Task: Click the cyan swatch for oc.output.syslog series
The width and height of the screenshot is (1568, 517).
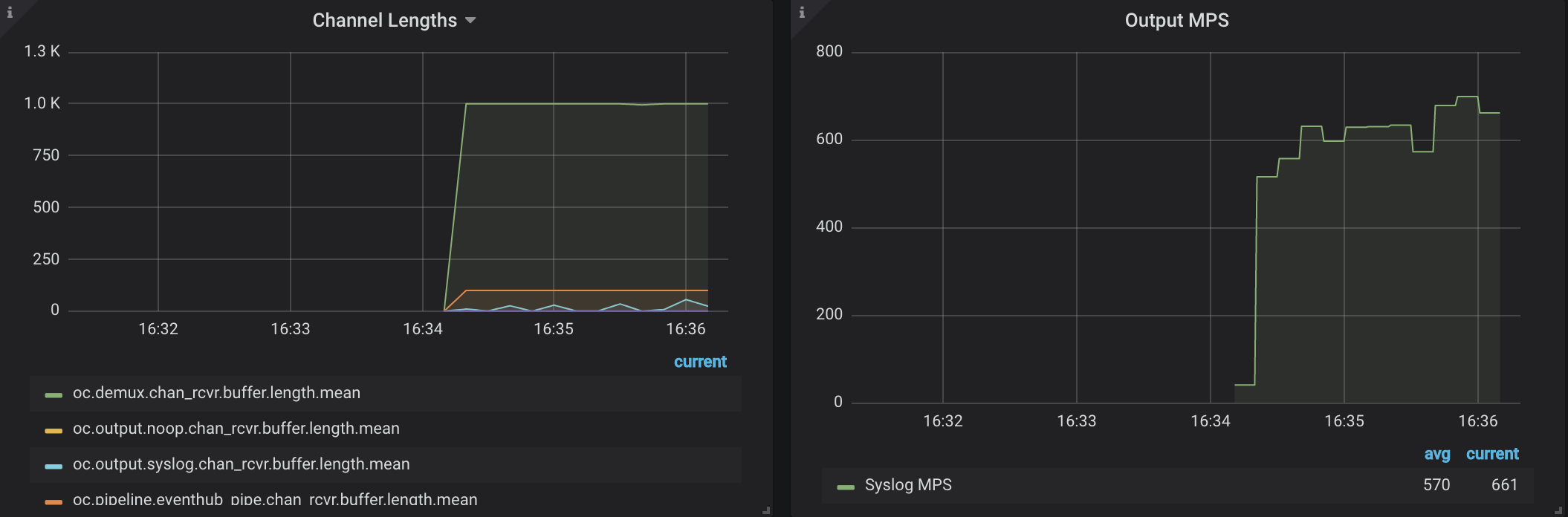Action: point(54,466)
